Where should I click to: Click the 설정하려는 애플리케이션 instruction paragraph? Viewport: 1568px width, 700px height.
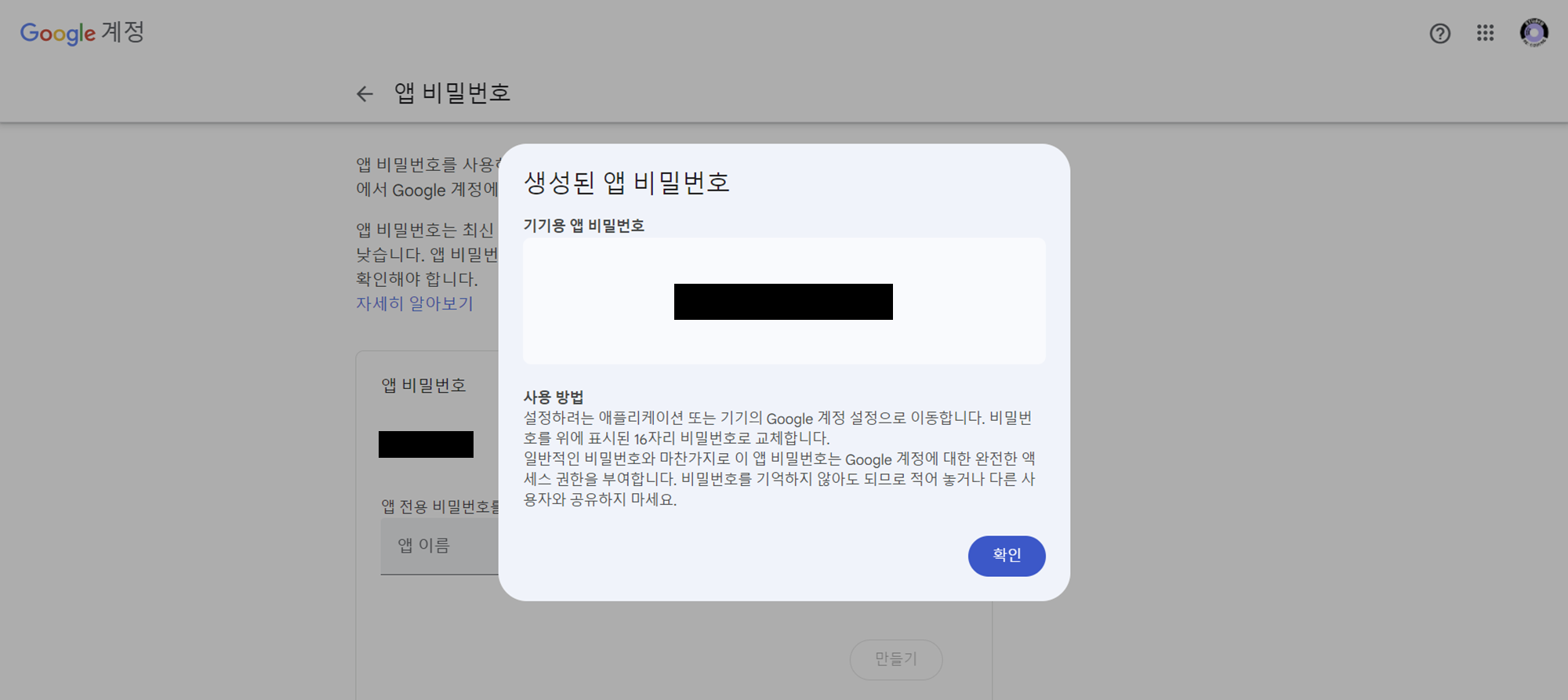coord(778,428)
